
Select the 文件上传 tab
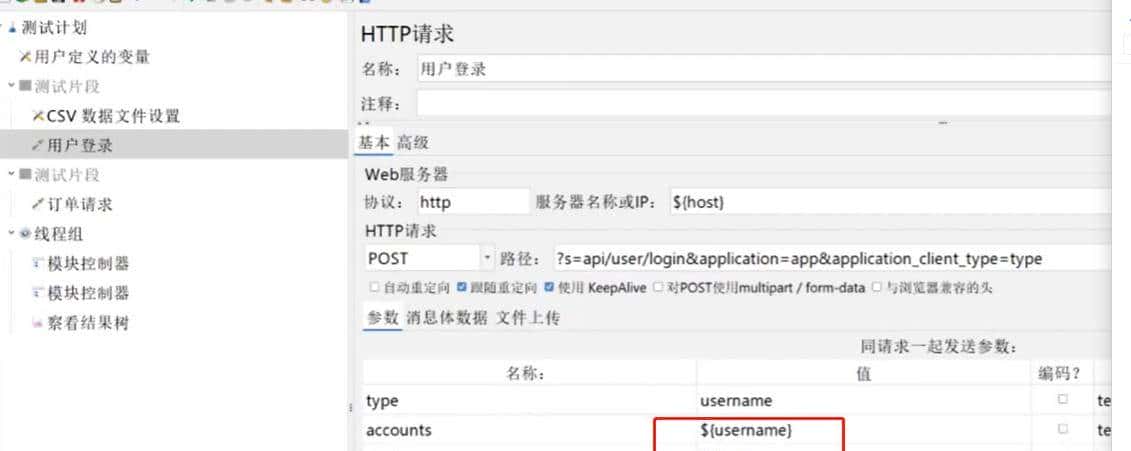[528, 318]
